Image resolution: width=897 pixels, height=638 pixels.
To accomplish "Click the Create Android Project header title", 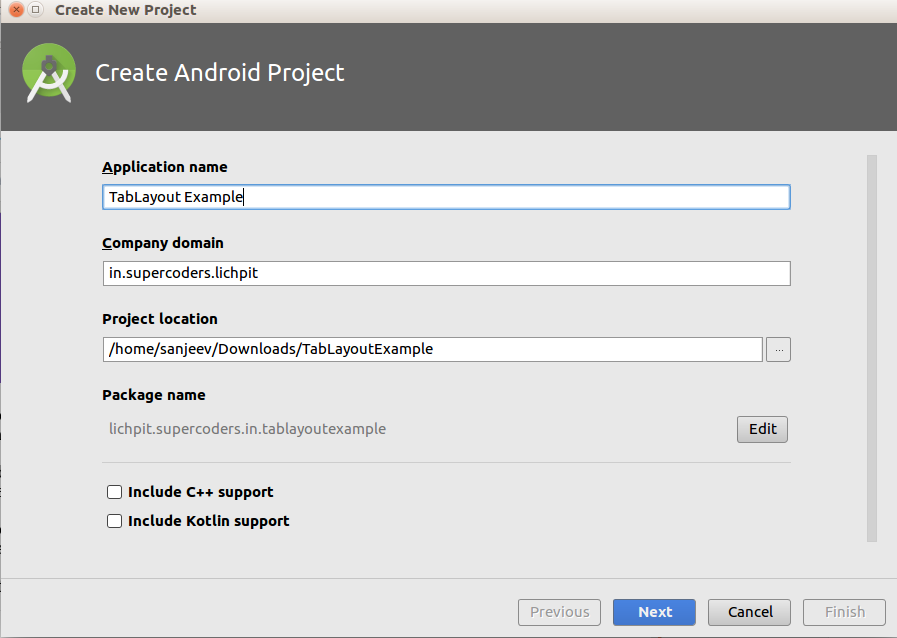I will click(x=220, y=73).
